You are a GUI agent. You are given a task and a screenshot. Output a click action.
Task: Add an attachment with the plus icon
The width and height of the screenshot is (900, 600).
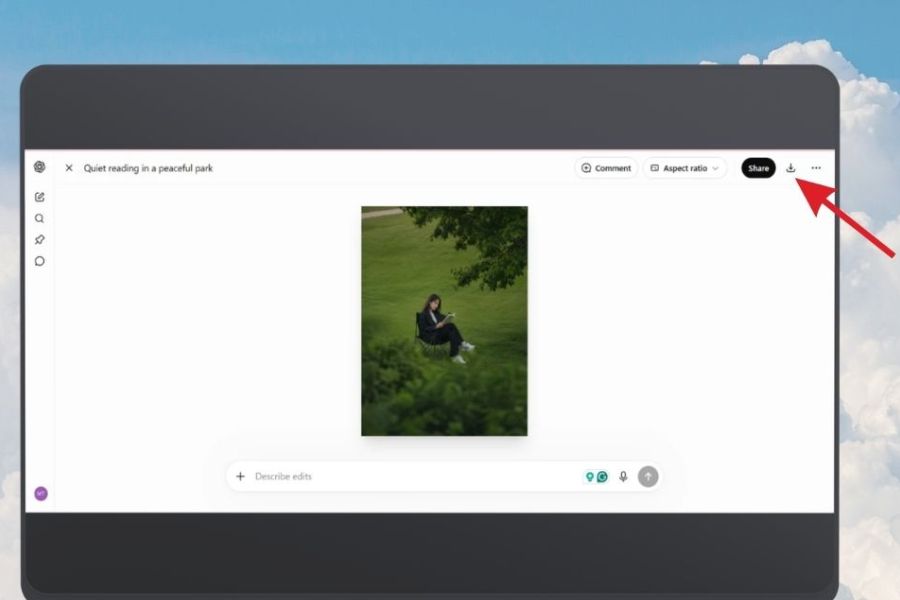240,476
